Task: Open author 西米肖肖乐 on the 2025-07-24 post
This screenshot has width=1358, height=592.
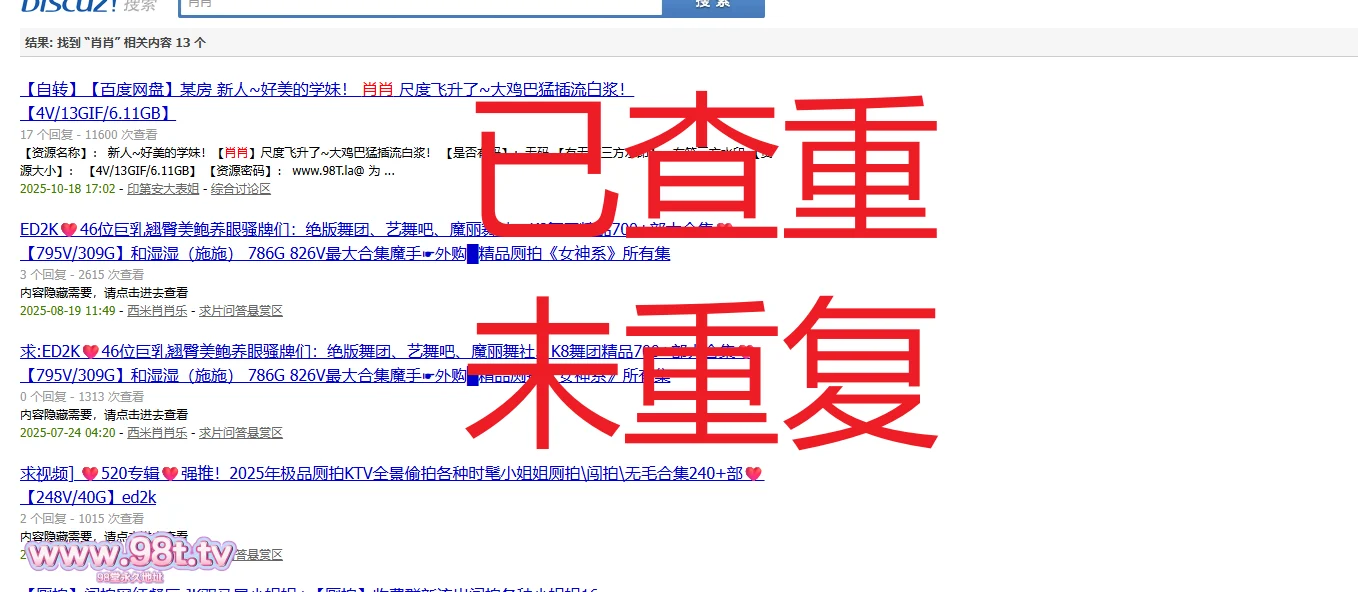Action: pos(157,433)
